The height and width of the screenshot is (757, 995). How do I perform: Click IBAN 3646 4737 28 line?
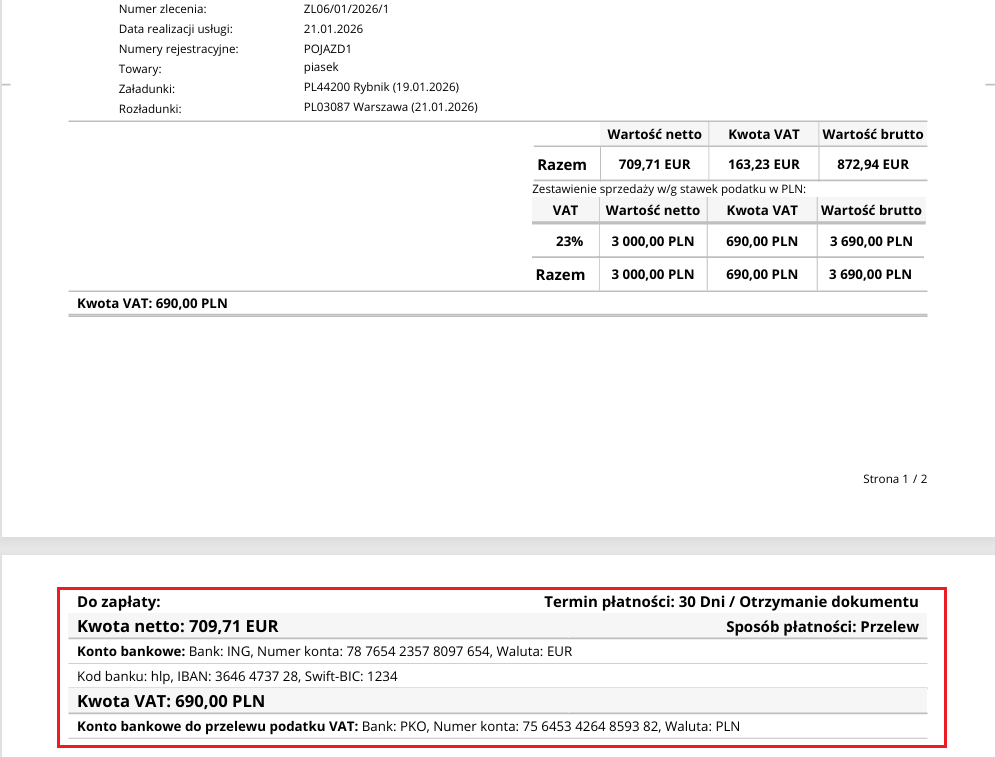(x=237, y=676)
